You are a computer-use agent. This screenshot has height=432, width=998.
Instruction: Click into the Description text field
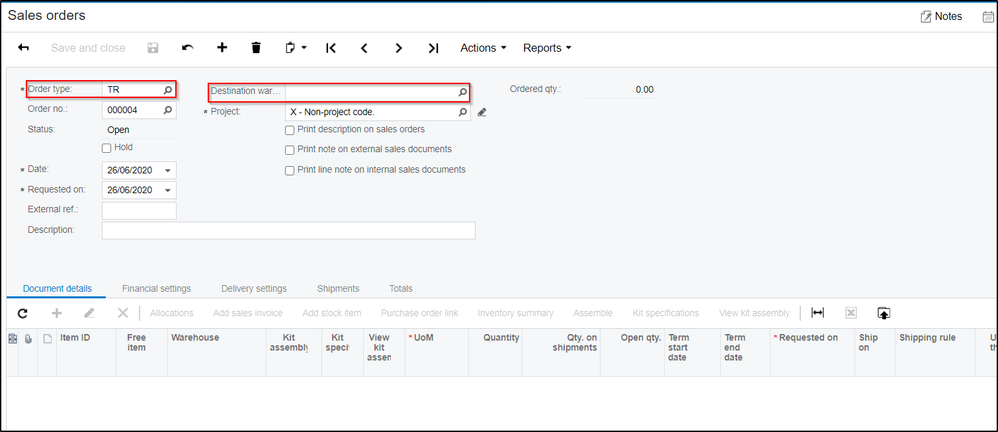pyautogui.click(x=288, y=231)
